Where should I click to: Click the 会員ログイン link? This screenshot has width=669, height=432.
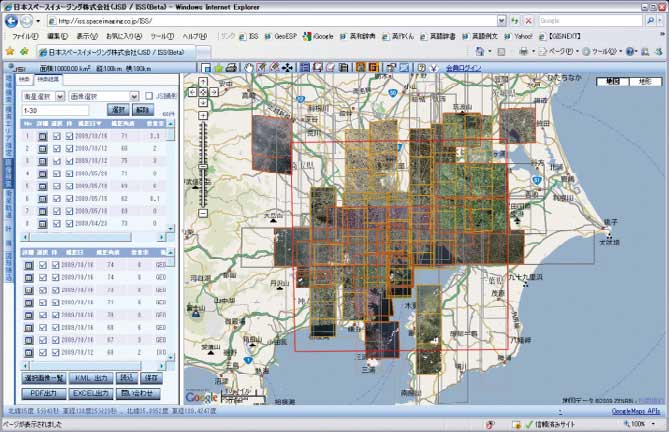click(463, 68)
